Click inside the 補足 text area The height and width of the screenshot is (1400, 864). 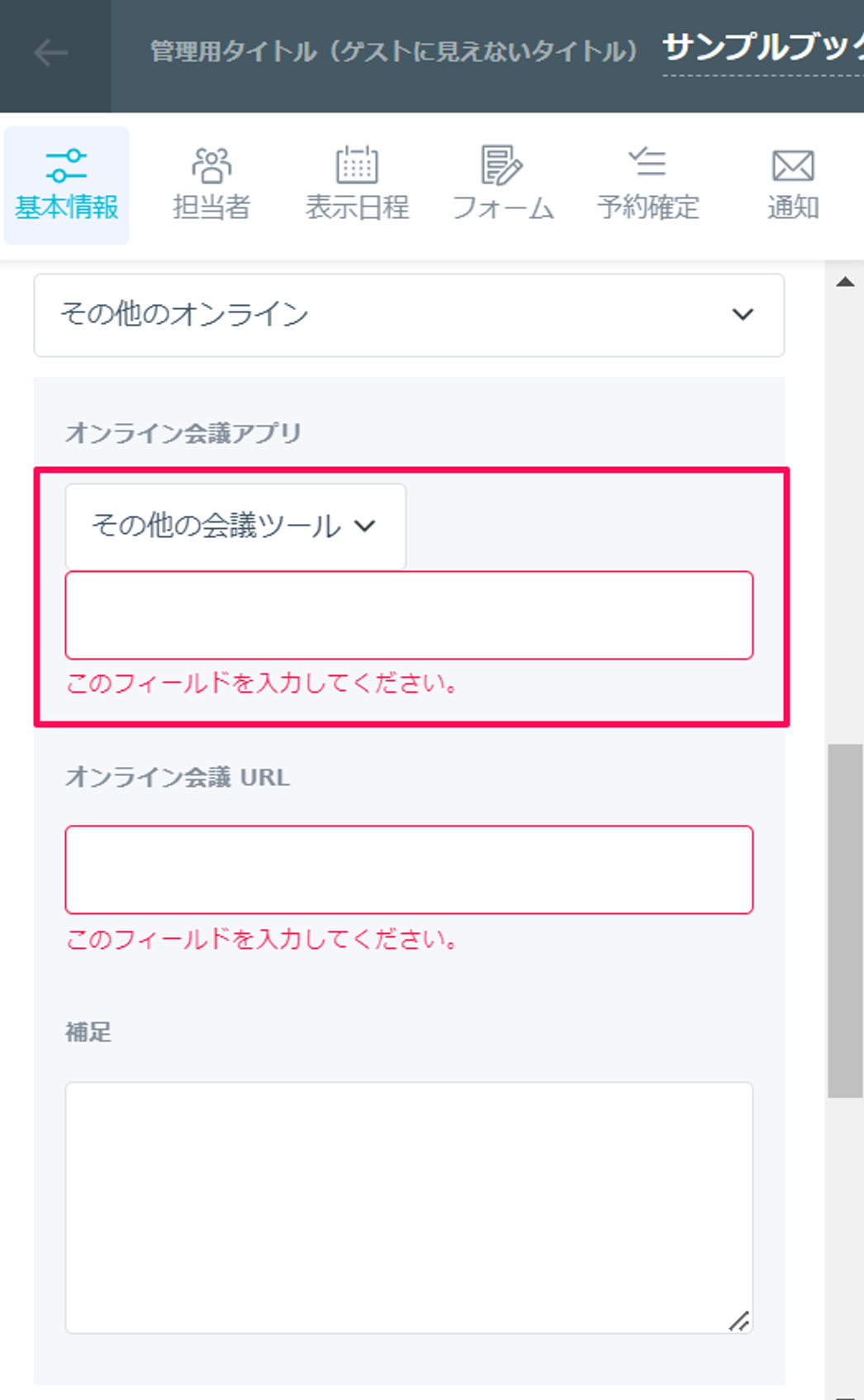click(409, 1207)
